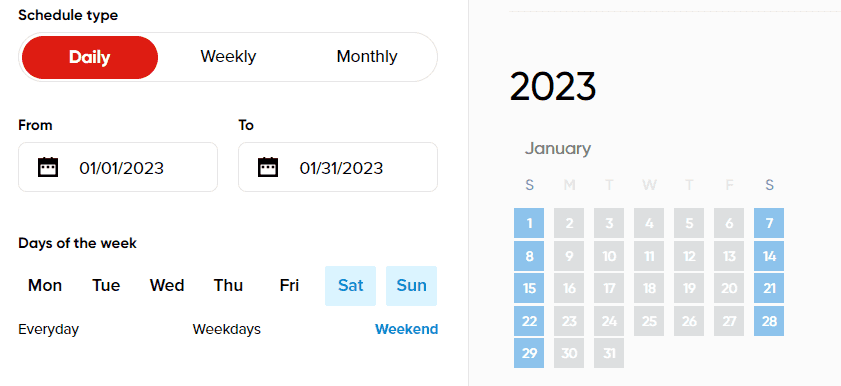Click the Weekend preset link
The image size is (841, 386).
[407, 329]
